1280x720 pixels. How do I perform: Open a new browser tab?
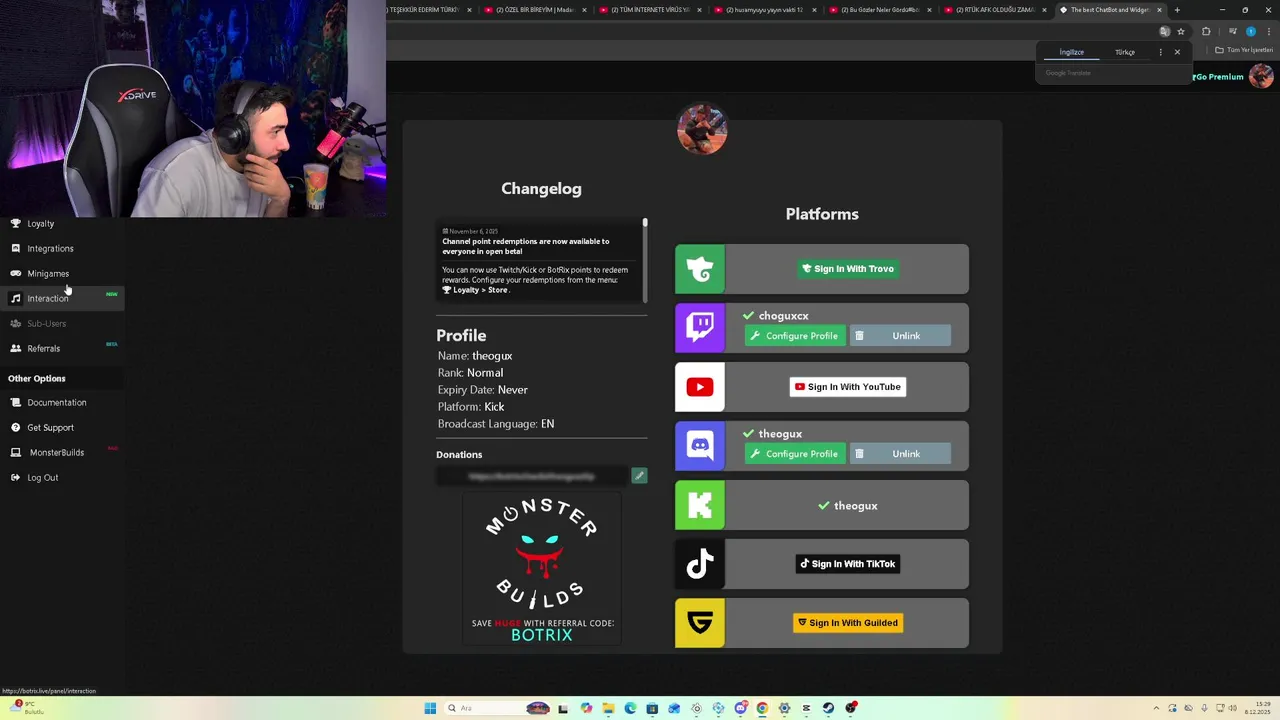tap(1177, 10)
